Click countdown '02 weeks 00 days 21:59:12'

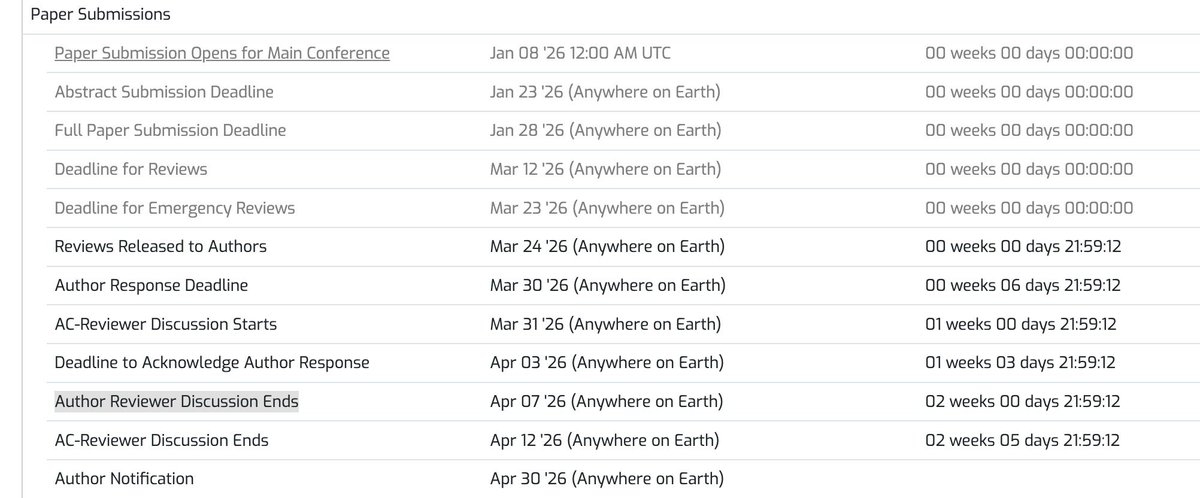(1022, 401)
